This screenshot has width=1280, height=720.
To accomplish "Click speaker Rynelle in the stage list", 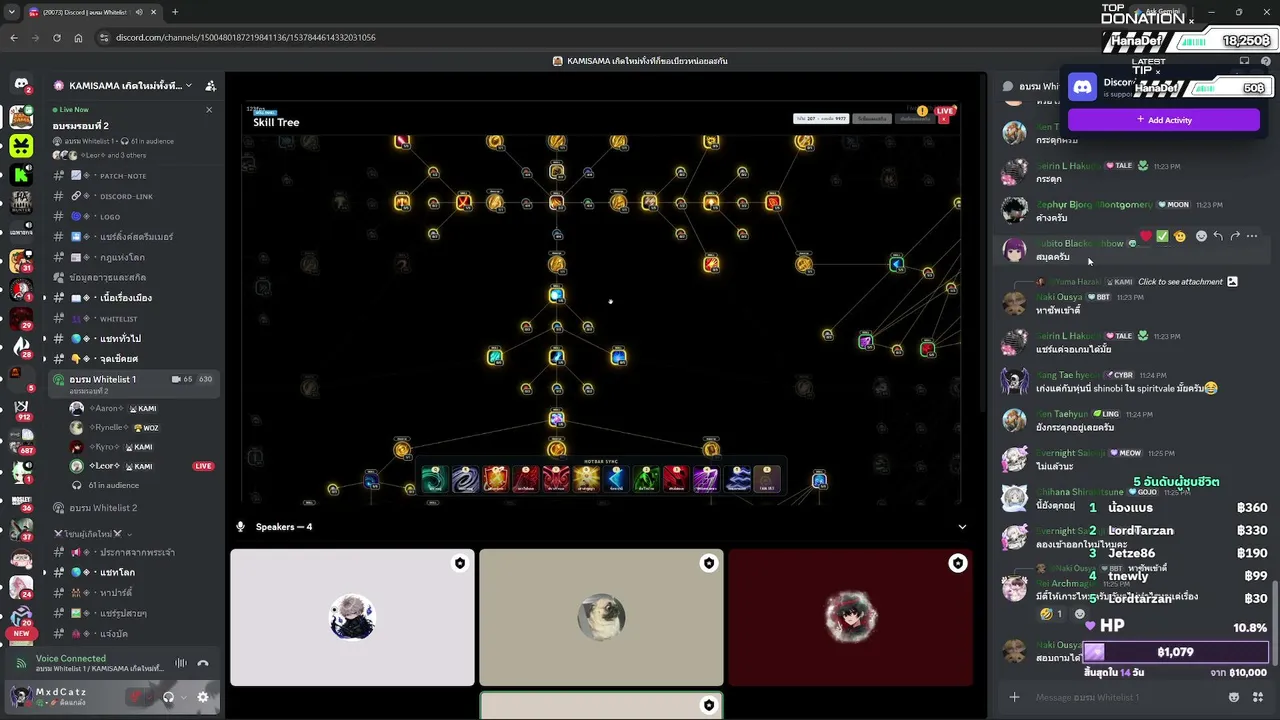I will (142, 427).
